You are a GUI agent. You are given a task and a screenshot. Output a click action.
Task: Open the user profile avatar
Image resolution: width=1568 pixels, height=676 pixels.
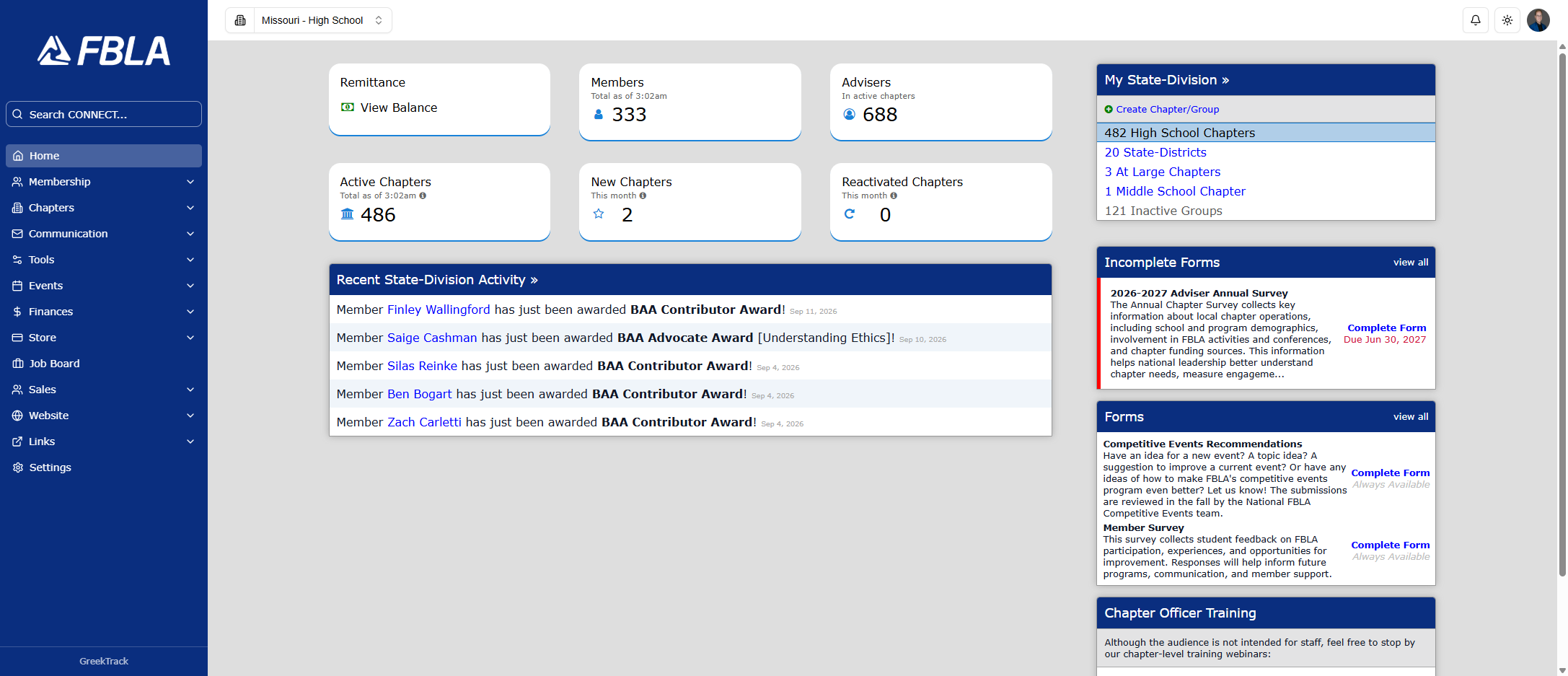1538,20
